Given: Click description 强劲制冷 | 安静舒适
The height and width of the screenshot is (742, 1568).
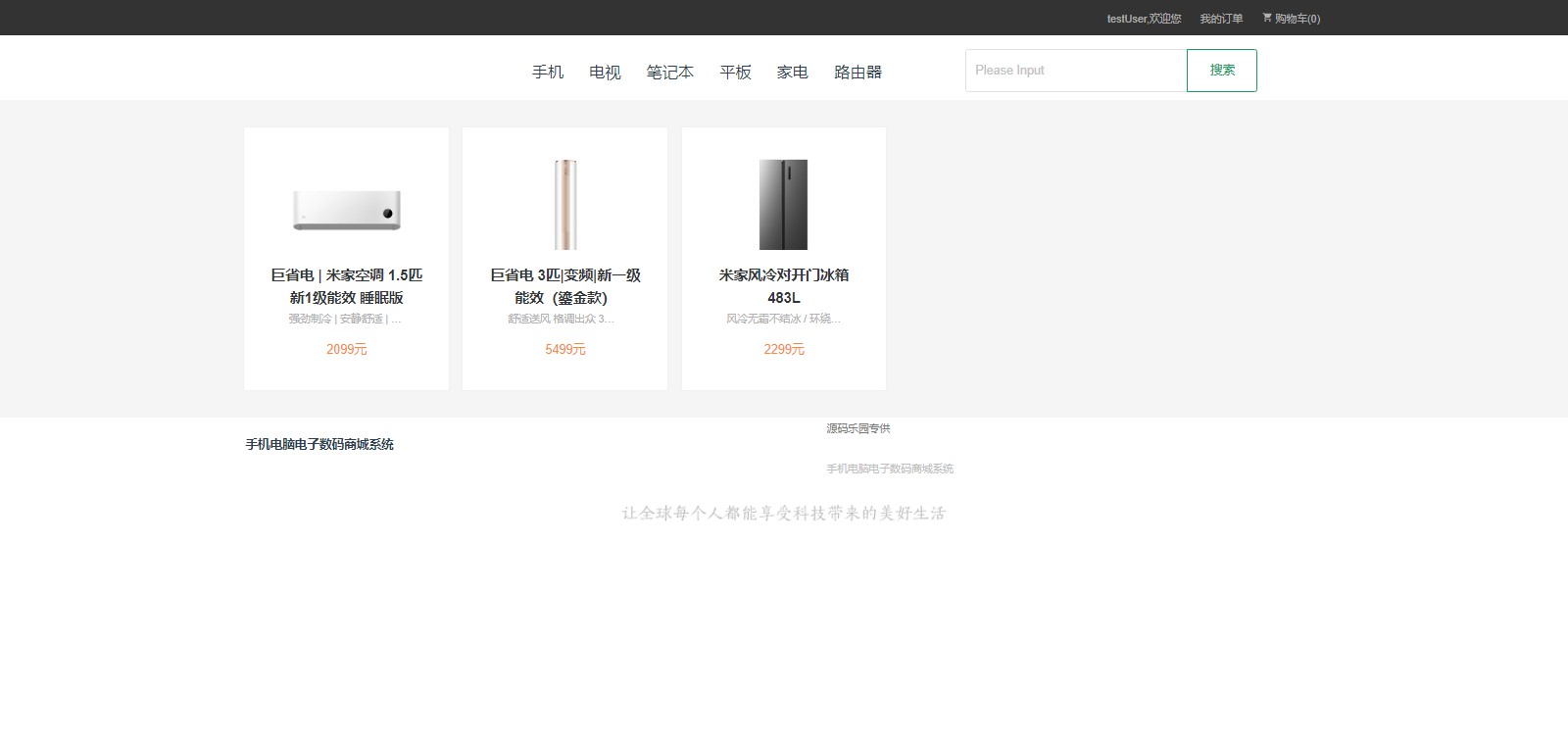Looking at the screenshot, I should (x=345, y=319).
